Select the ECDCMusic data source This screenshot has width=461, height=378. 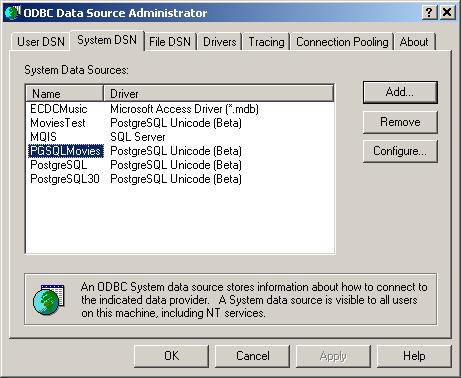pyautogui.click(x=59, y=109)
